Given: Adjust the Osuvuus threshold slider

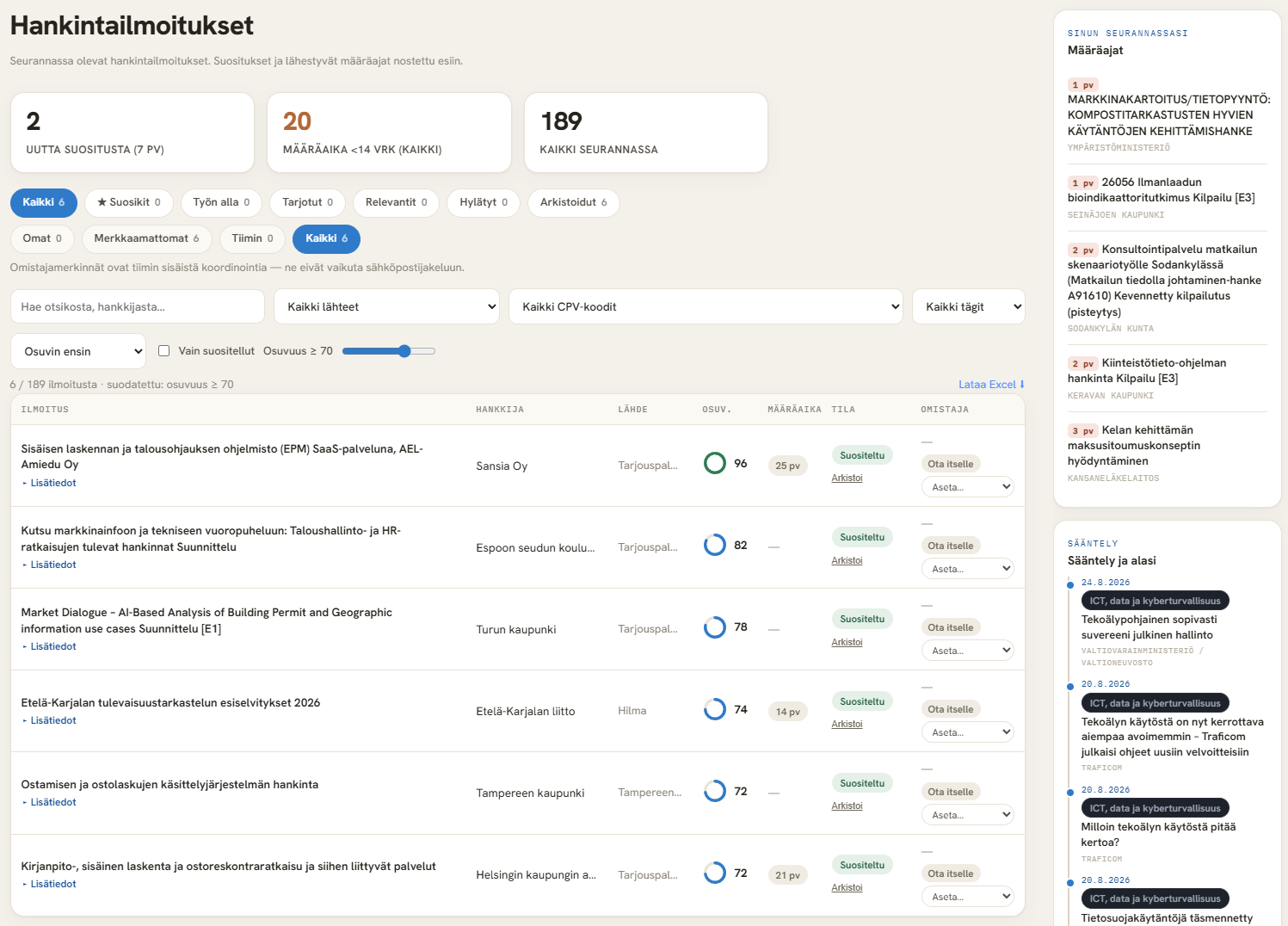Looking at the screenshot, I should 389,351.
